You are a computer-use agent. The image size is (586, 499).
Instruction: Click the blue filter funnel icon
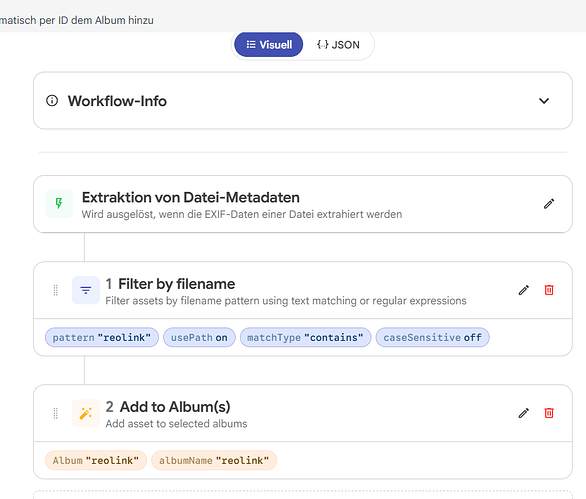click(86, 290)
